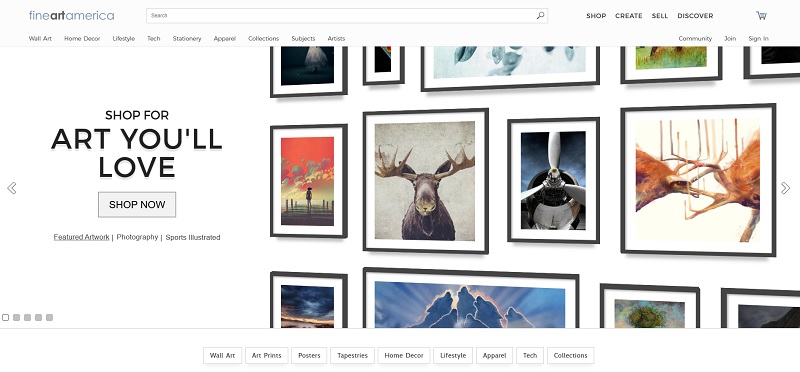Open the Featured Artwork link

tap(82, 237)
